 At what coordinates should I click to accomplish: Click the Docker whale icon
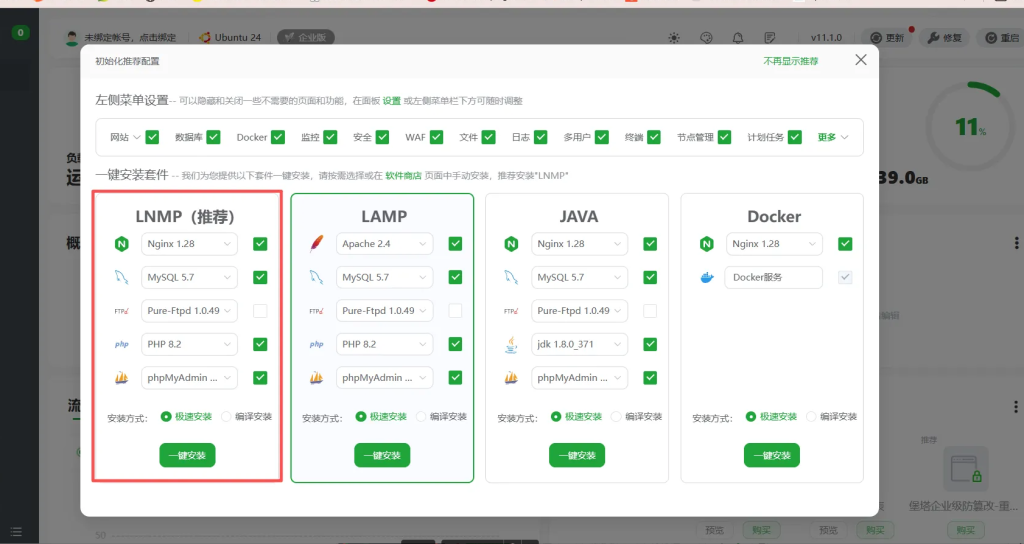coord(707,278)
